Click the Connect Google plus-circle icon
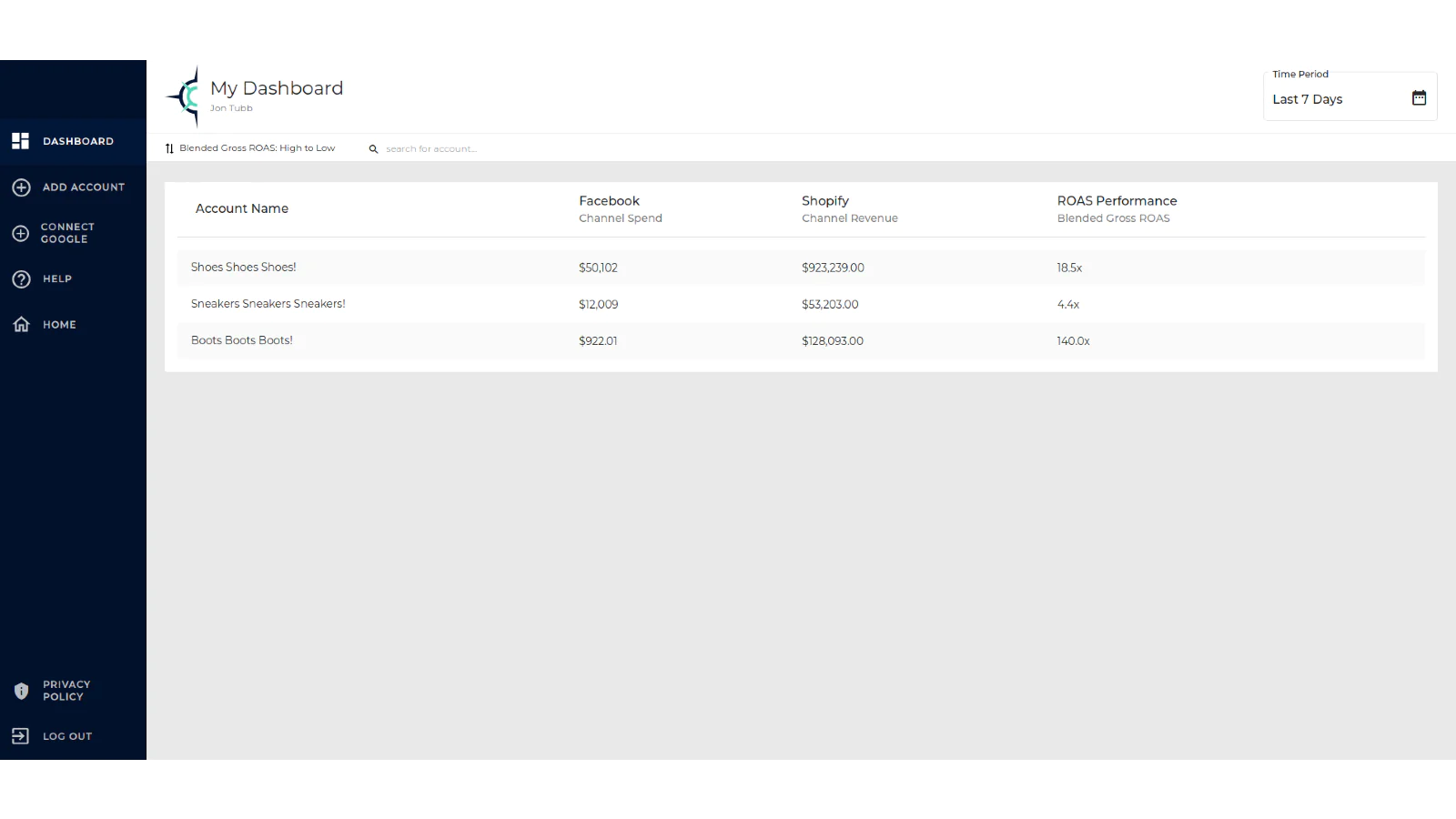1456x819 pixels. coord(21,234)
